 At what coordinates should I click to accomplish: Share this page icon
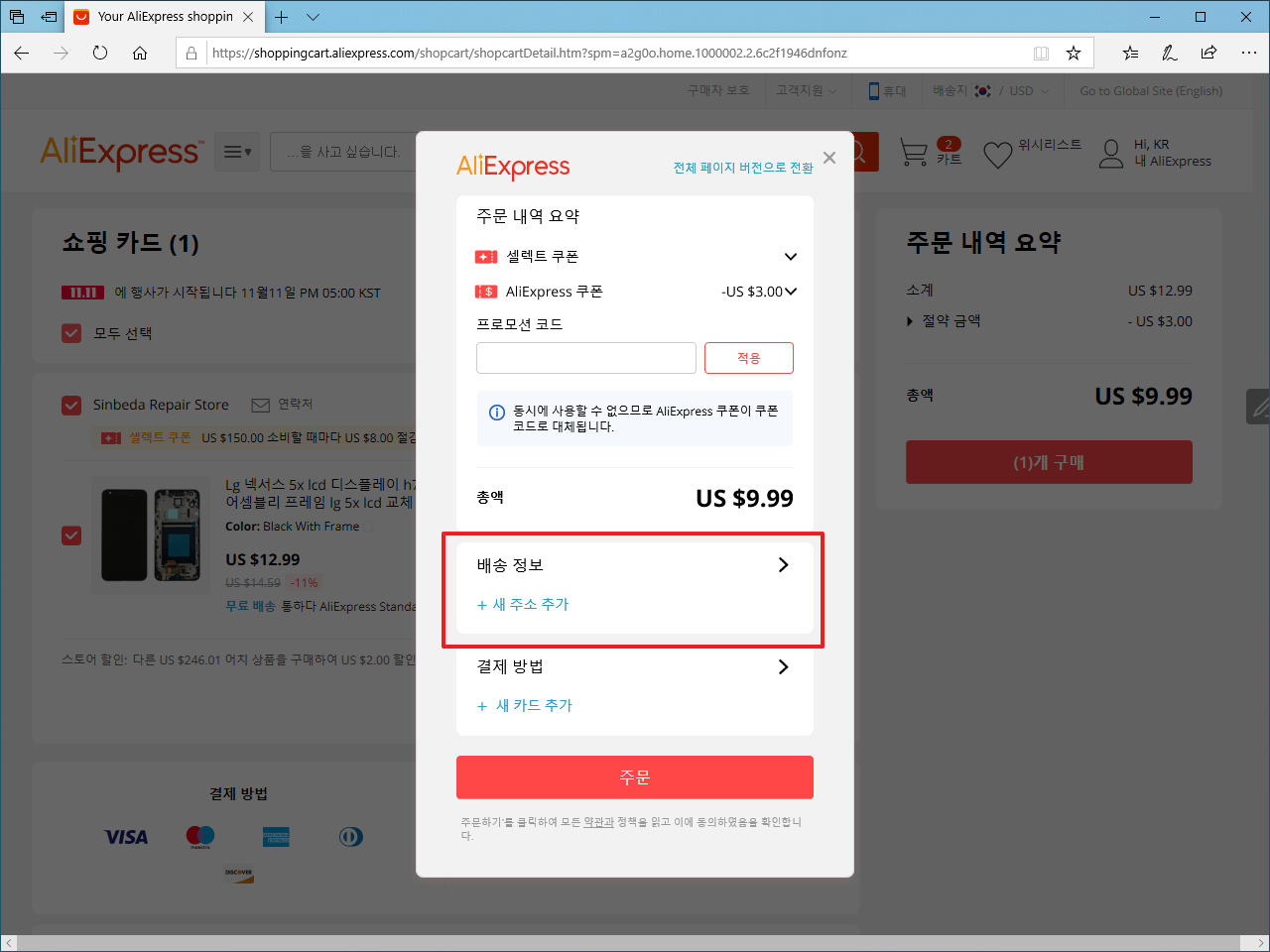click(1208, 53)
